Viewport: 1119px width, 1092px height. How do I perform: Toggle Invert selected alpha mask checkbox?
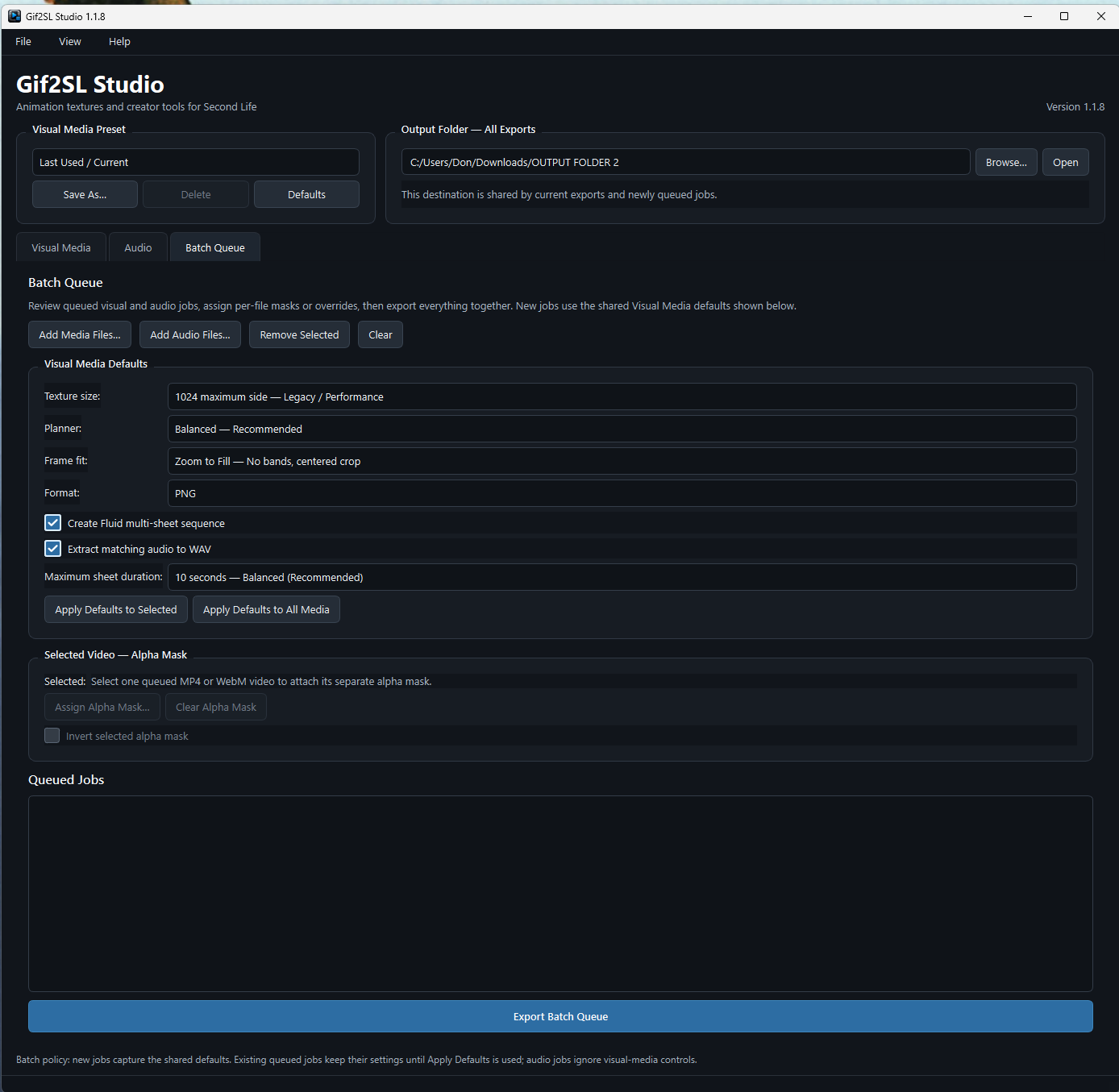(x=52, y=736)
